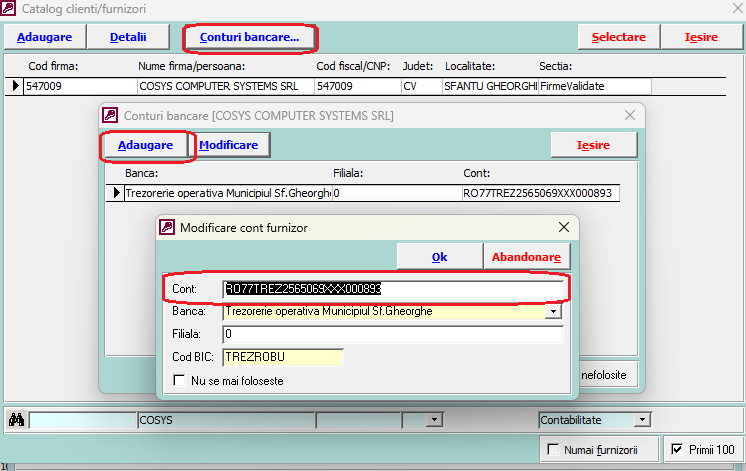
Task: Click the Modificare cont furnizor title icon
Action: 167,228
